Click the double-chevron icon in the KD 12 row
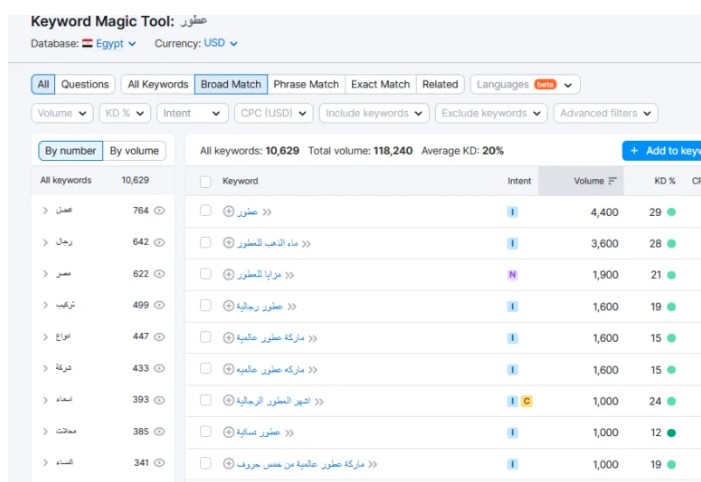 point(290,433)
